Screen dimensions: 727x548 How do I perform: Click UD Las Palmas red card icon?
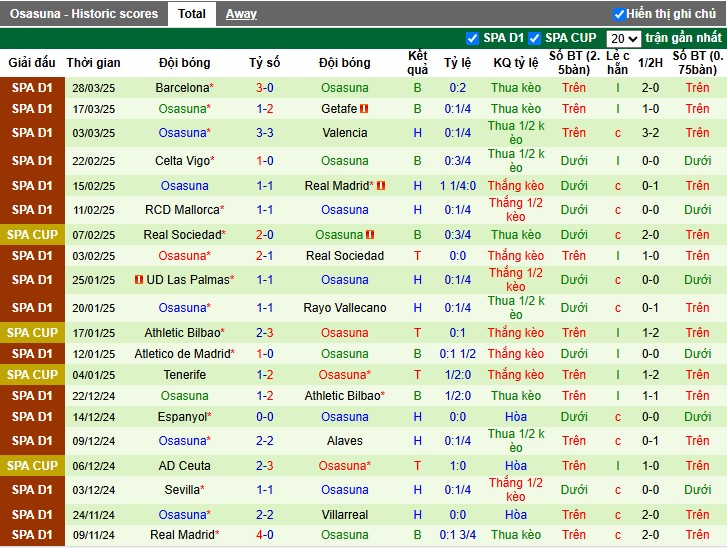tap(139, 280)
